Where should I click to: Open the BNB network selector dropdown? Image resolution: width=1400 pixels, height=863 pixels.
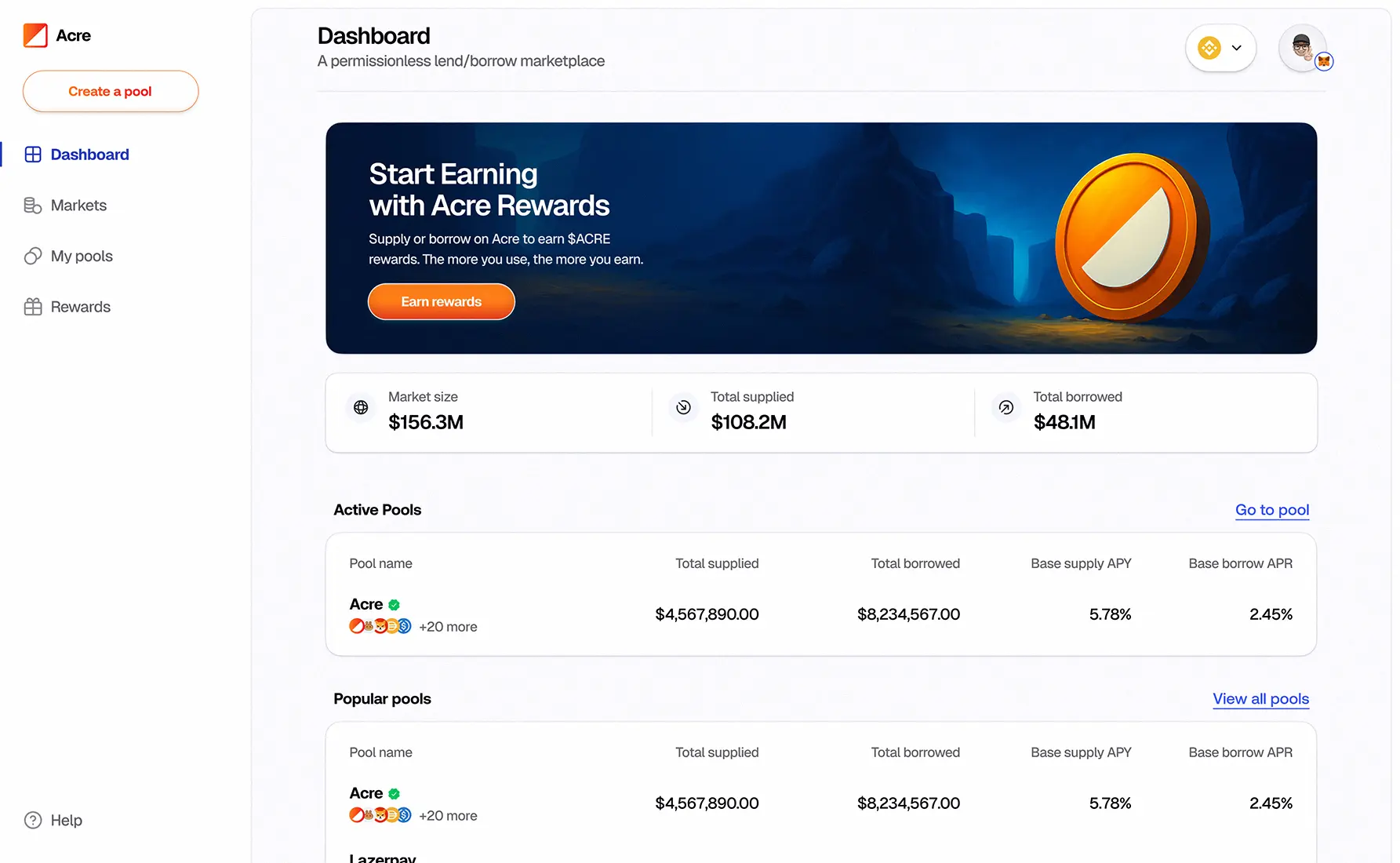(x=1209, y=48)
